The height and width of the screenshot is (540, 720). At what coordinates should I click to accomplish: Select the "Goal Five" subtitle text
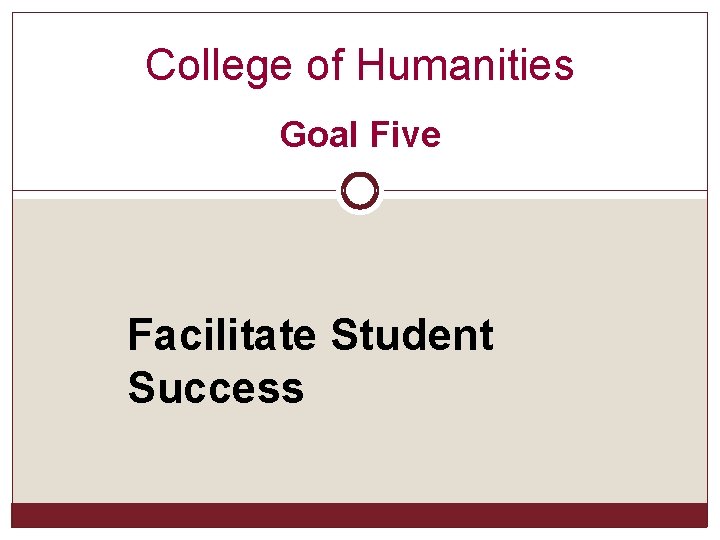pyautogui.click(x=360, y=134)
